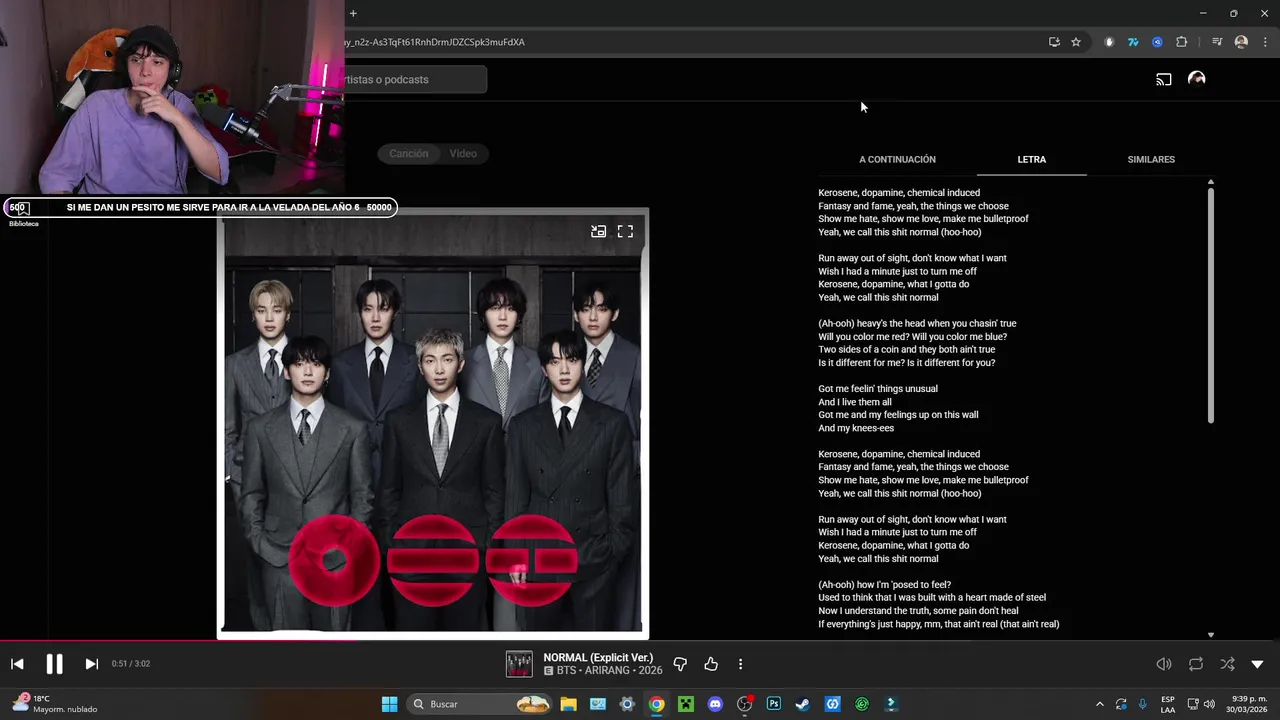This screenshot has width=1280, height=720.
Task: Open the 7TV browser extension
Action: [1133, 42]
